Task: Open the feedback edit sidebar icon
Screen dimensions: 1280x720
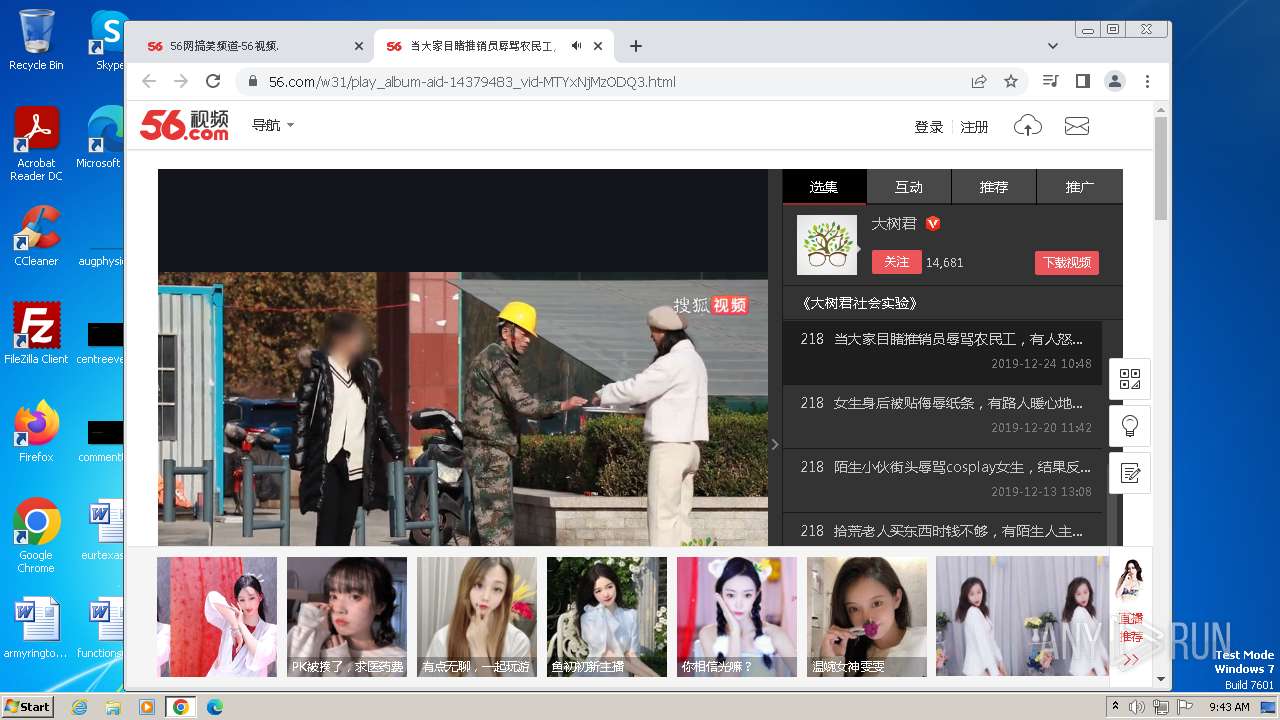Action: point(1130,473)
